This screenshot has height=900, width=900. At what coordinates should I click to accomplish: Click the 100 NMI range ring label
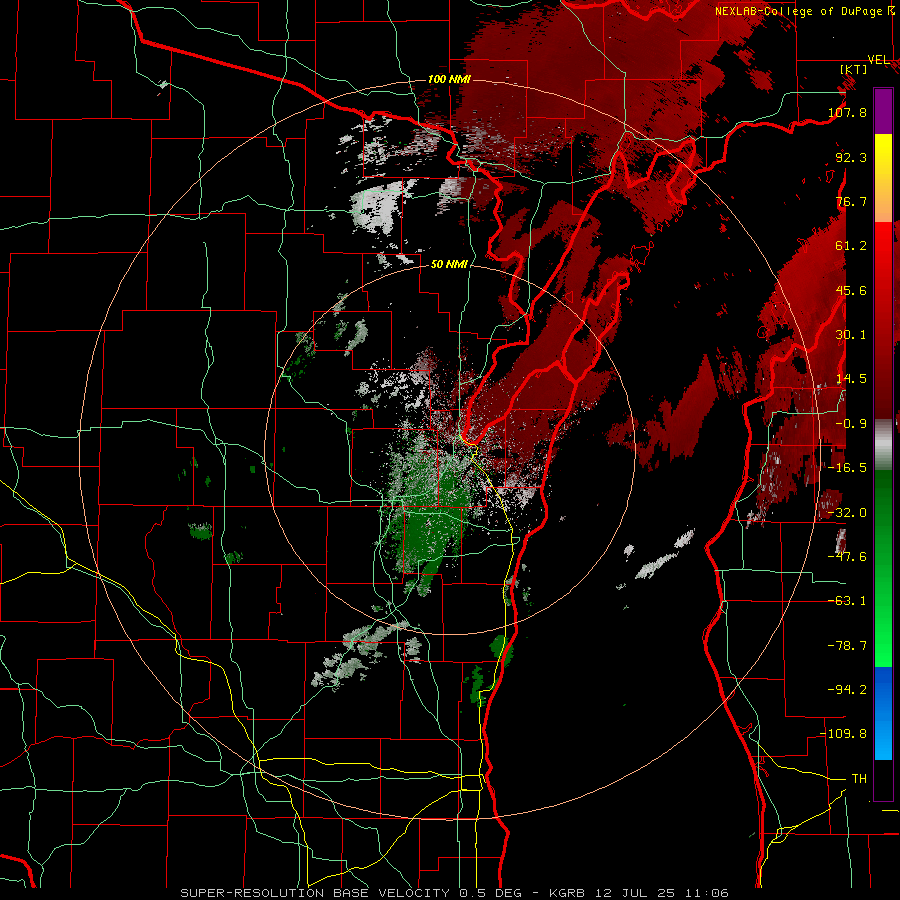449,79
